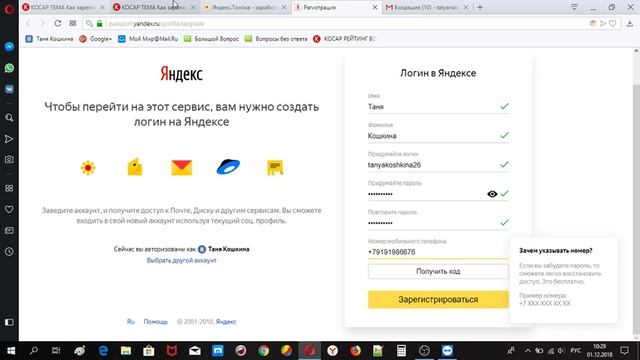Open news icon in Opera sidebar
The height and width of the screenshot is (360, 640).
pos(9,231)
